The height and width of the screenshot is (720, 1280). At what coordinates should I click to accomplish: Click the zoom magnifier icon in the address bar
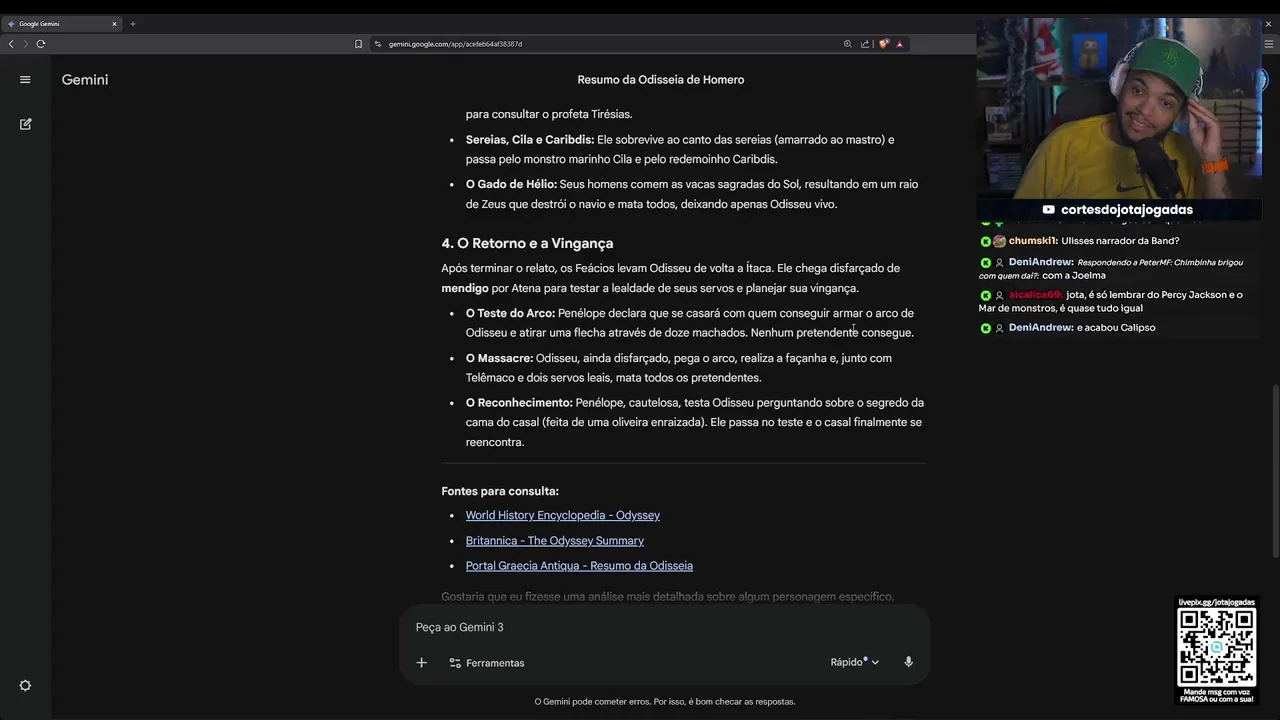click(848, 44)
